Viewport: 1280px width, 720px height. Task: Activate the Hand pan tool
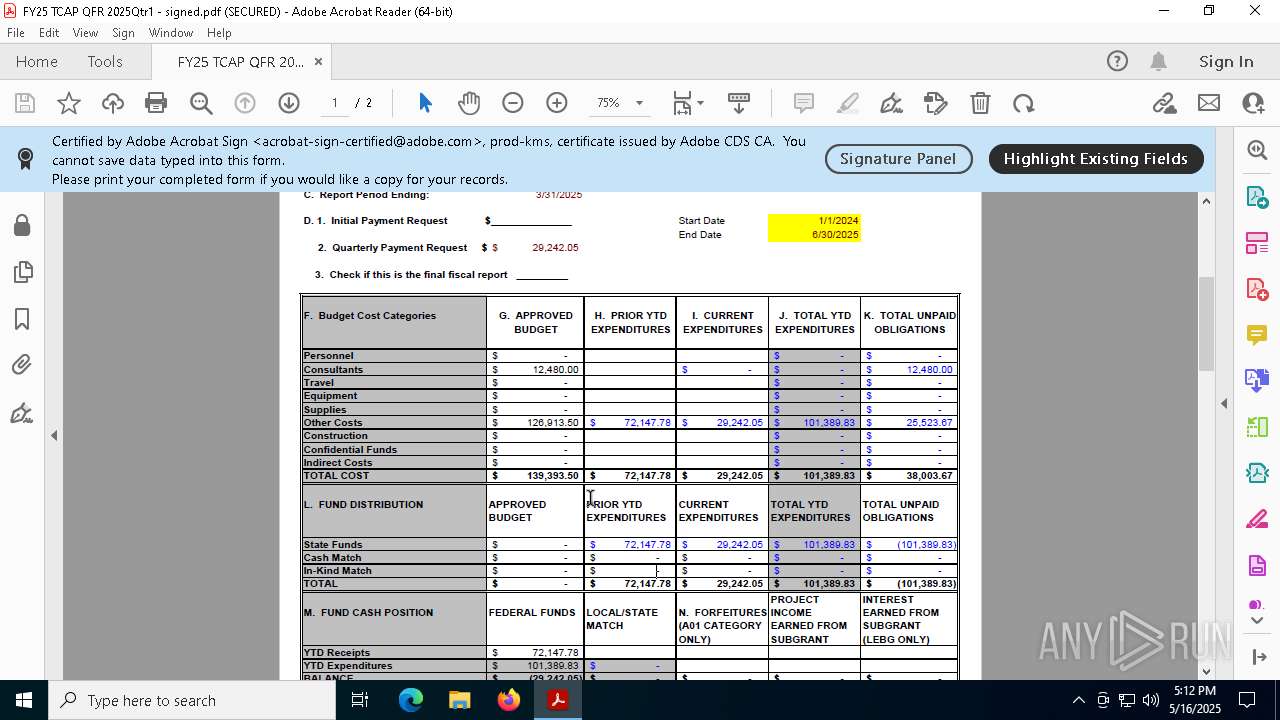coord(469,103)
